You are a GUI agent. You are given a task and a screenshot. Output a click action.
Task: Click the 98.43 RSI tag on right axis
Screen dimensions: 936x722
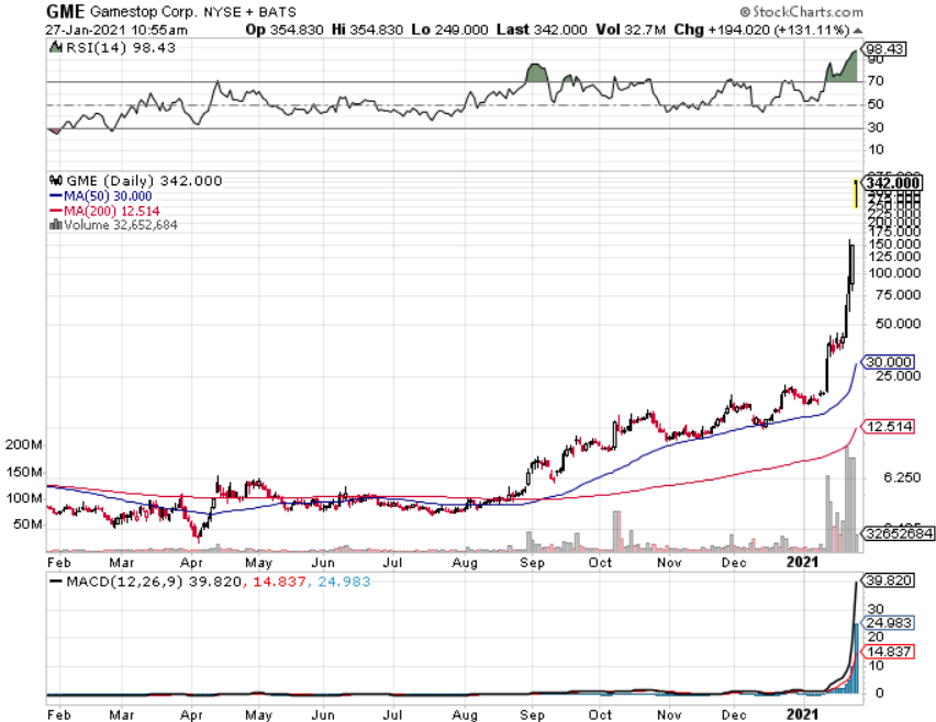(x=884, y=49)
